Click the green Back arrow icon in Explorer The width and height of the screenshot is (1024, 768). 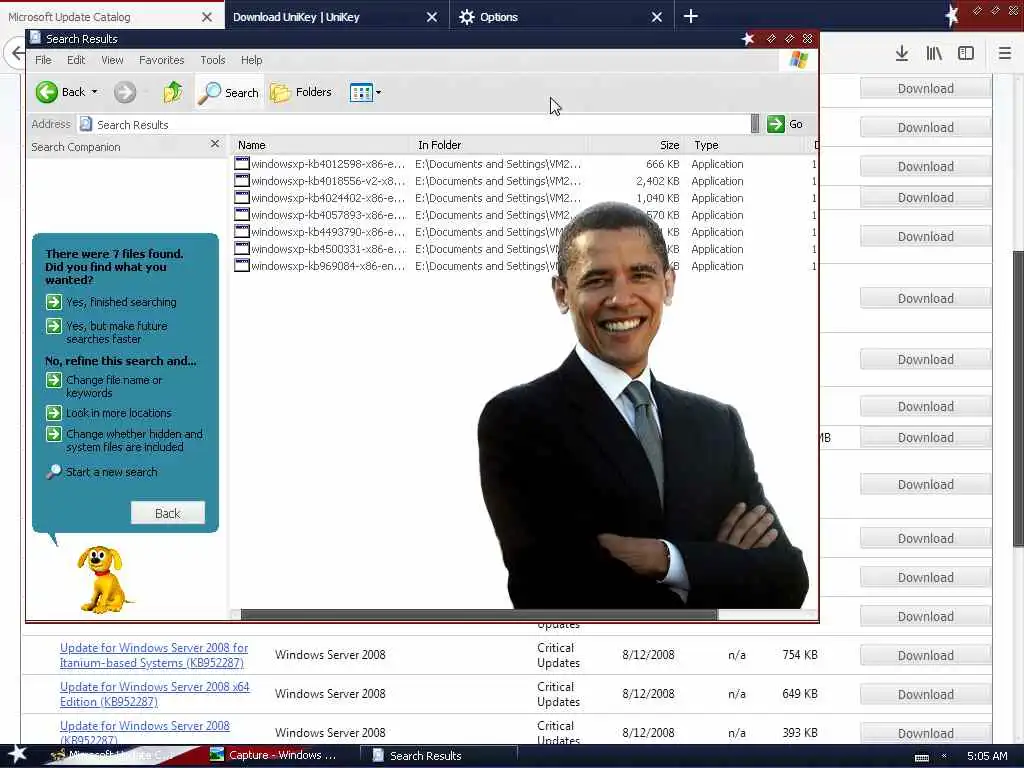[x=46, y=92]
